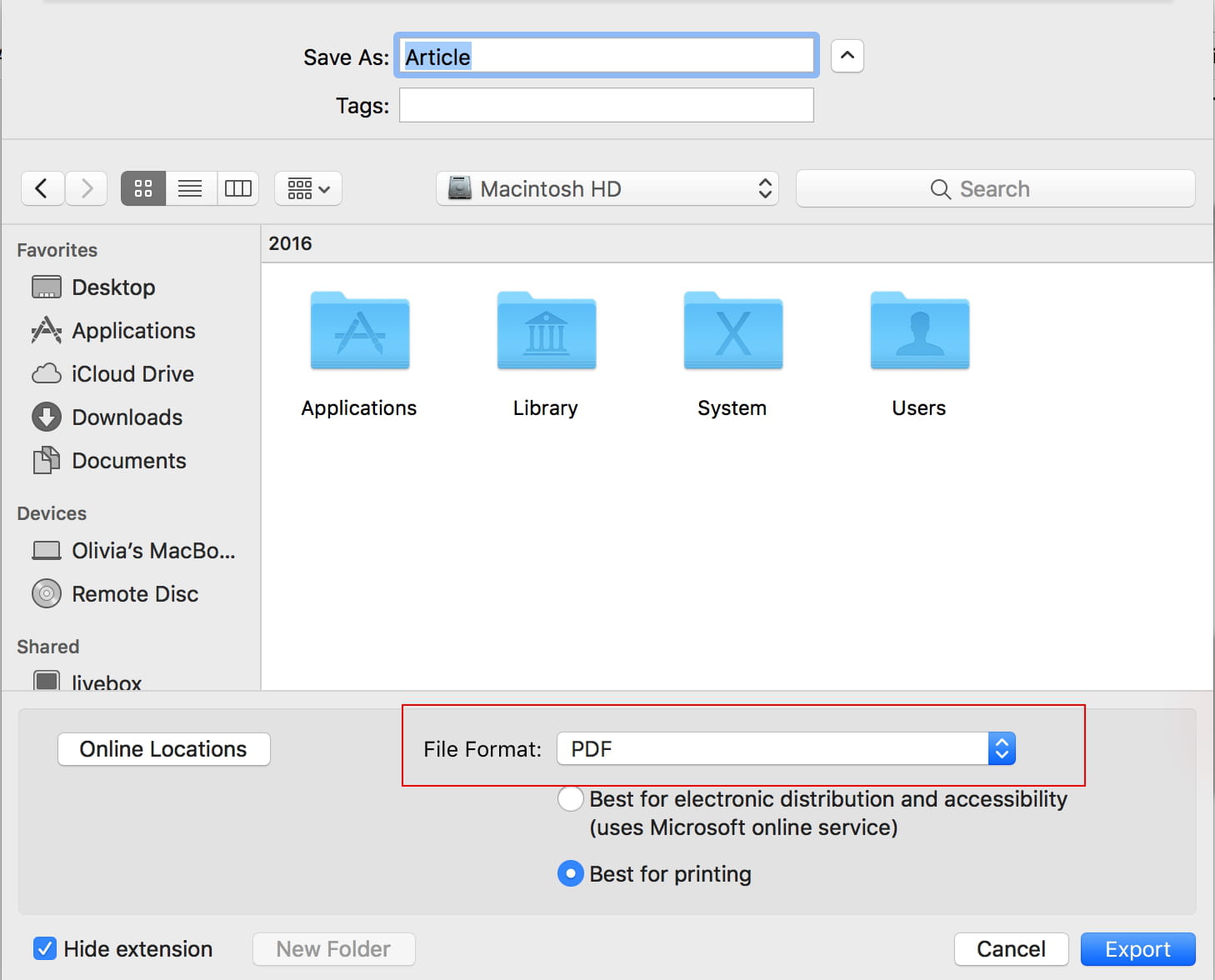Click the Export button
The image size is (1215, 980).
tap(1137, 948)
